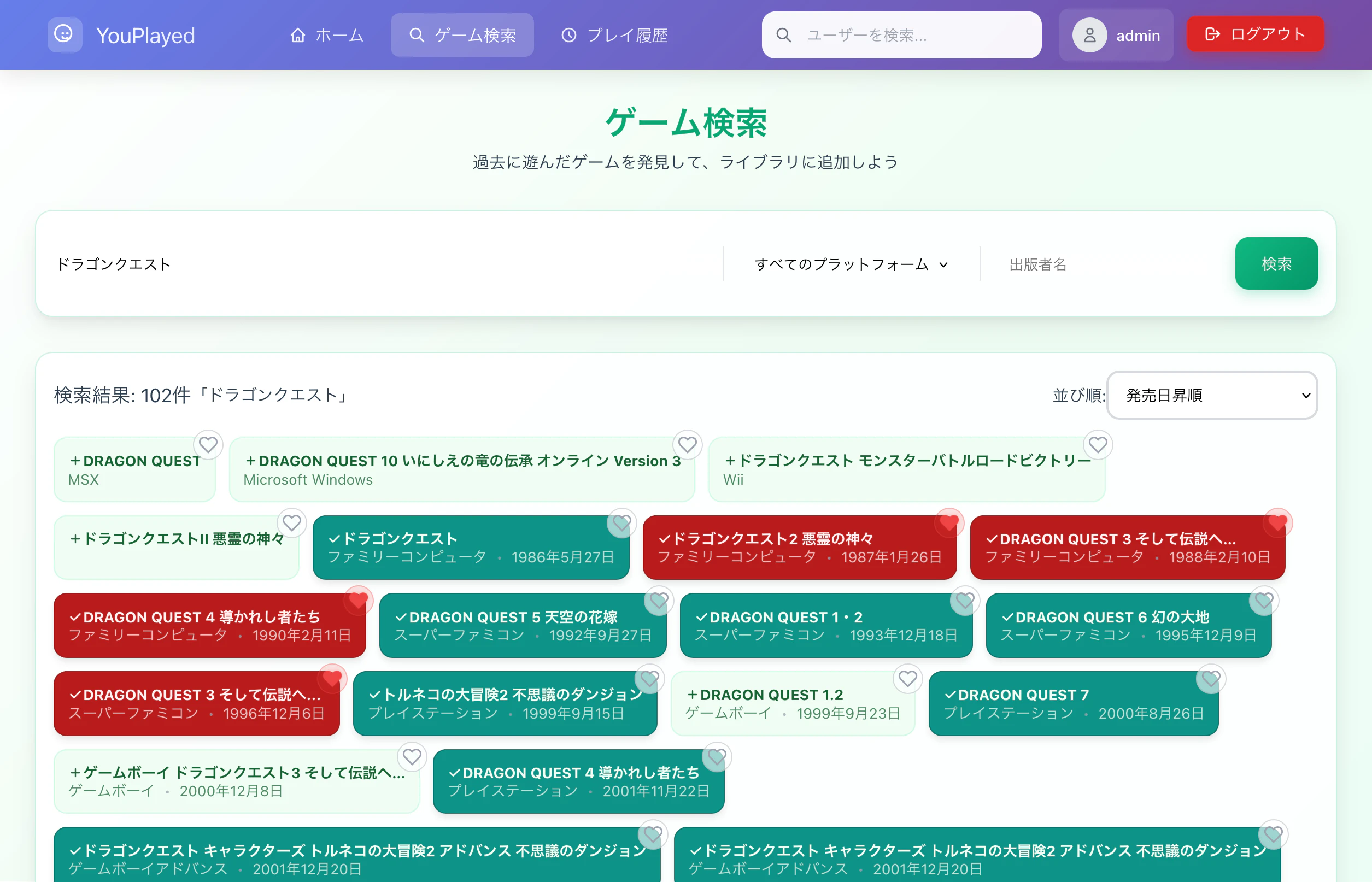Toggle heart on ドラゴンクエストII 悪霊の神々 card
This screenshot has height=882, width=1372.
291,522
